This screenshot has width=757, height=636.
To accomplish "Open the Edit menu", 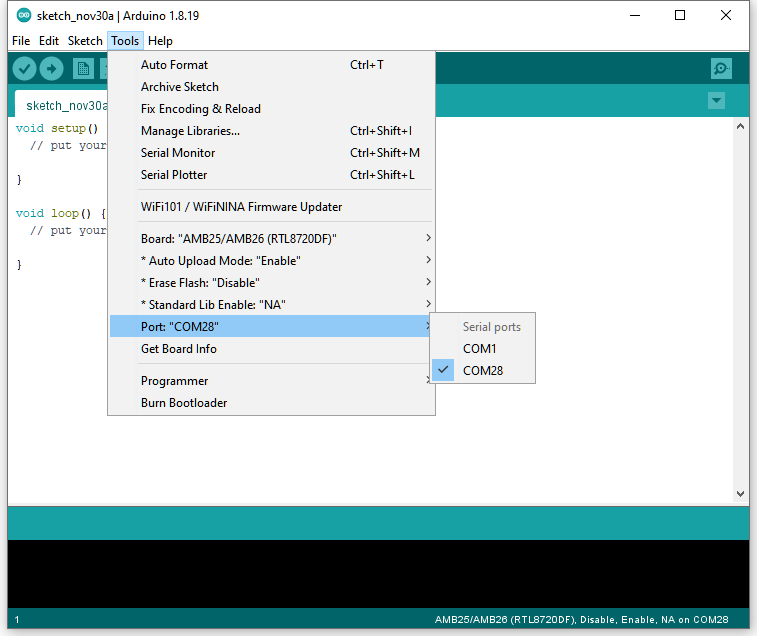I will click(x=49, y=41).
